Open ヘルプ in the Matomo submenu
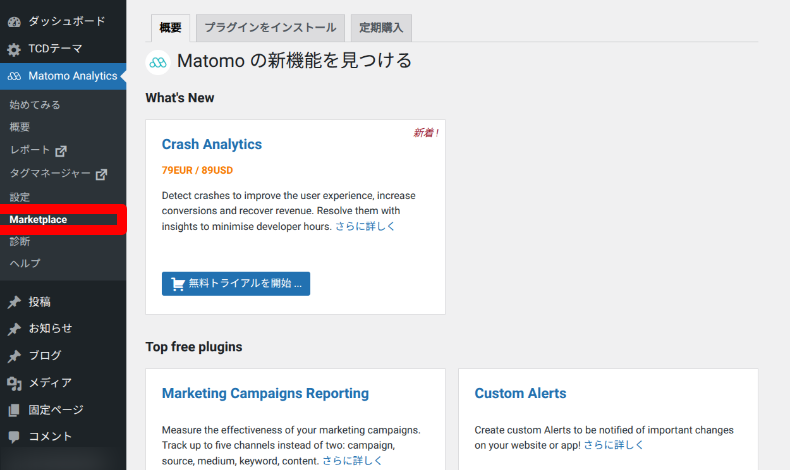This screenshot has height=470, width=790. 25,263
